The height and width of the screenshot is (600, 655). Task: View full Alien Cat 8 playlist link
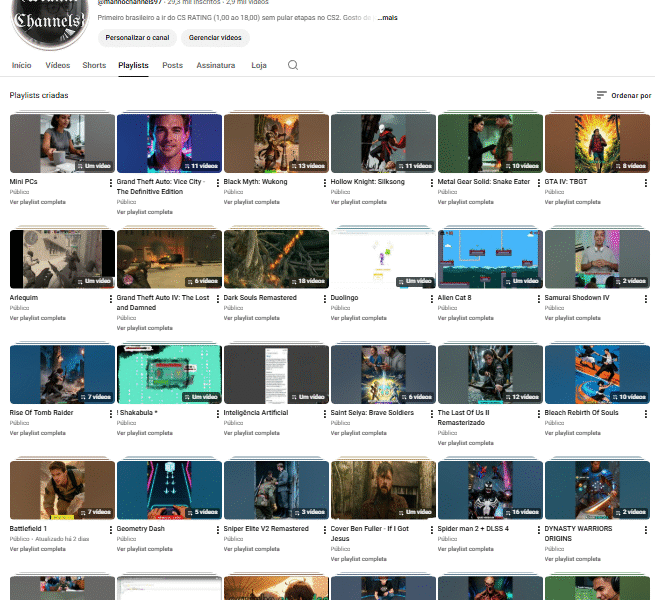point(465,318)
